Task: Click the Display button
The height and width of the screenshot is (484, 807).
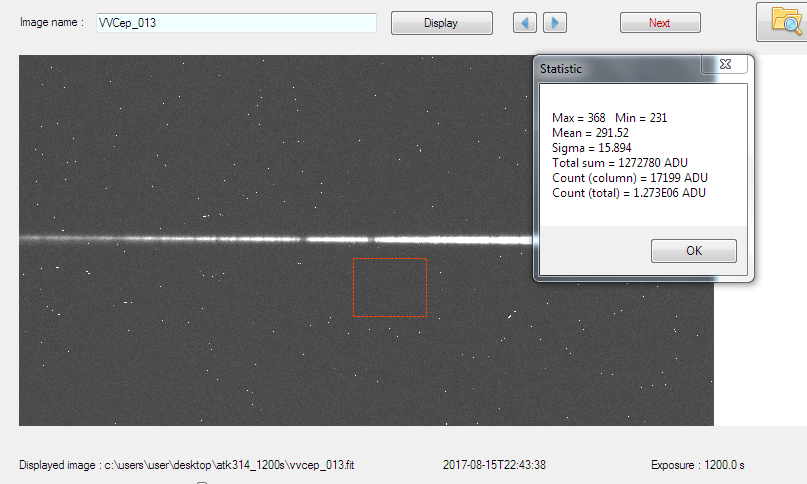Action: coord(441,23)
